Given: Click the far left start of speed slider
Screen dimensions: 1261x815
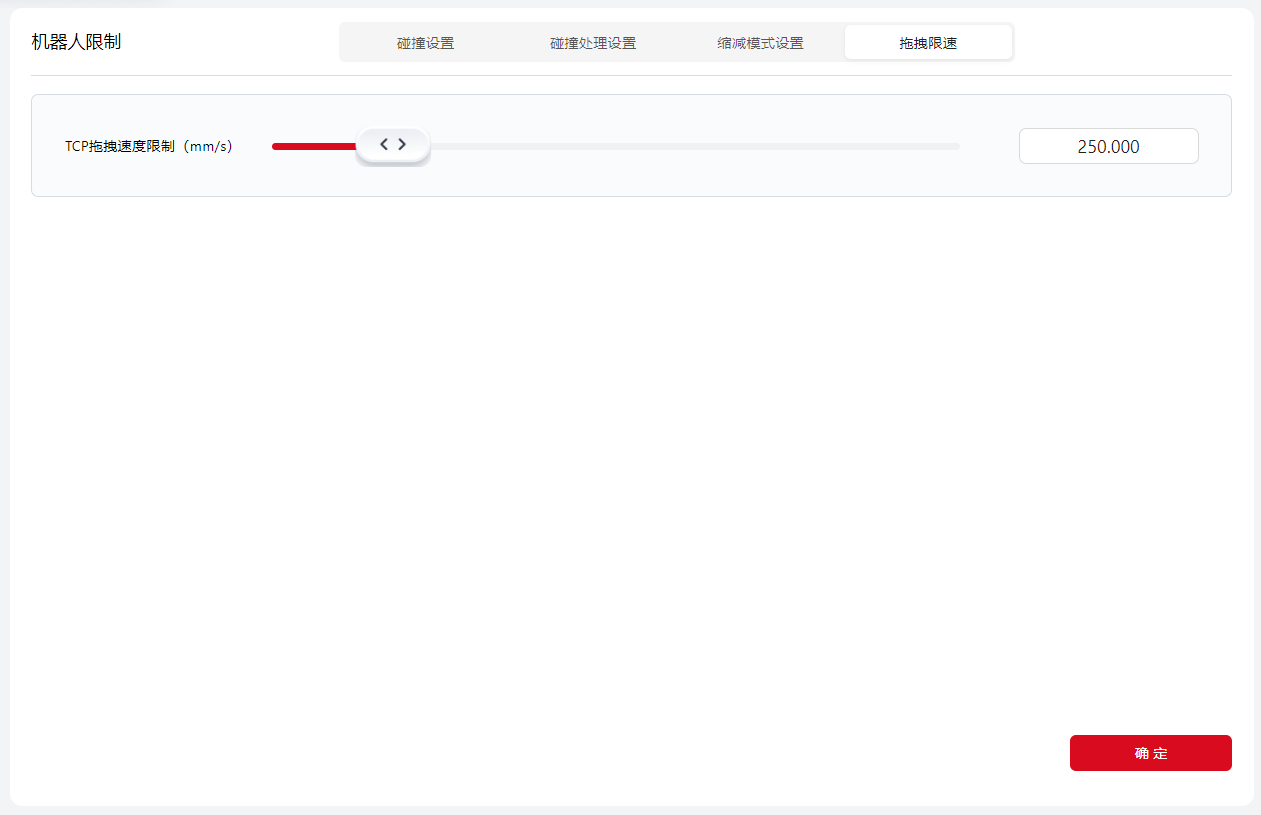Looking at the screenshot, I should pos(275,146).
